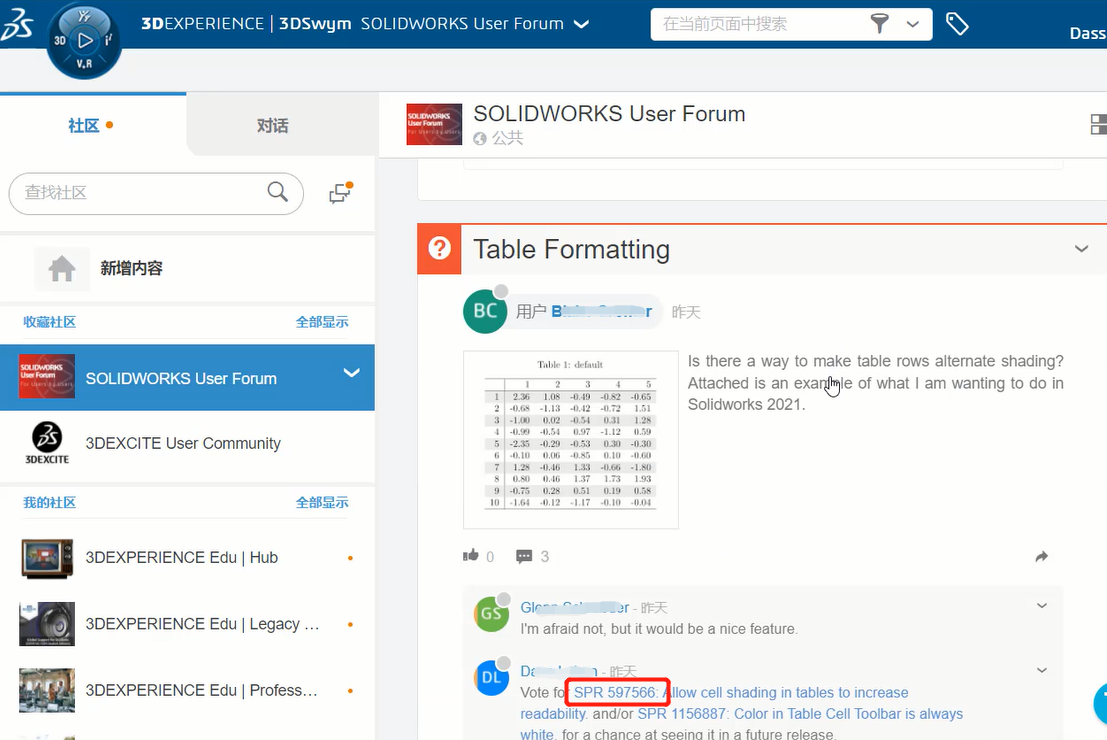The width and height of the screenshot is (1107, 740).
Task: Like the Table Formatting post
Action: tap(471, 556)
